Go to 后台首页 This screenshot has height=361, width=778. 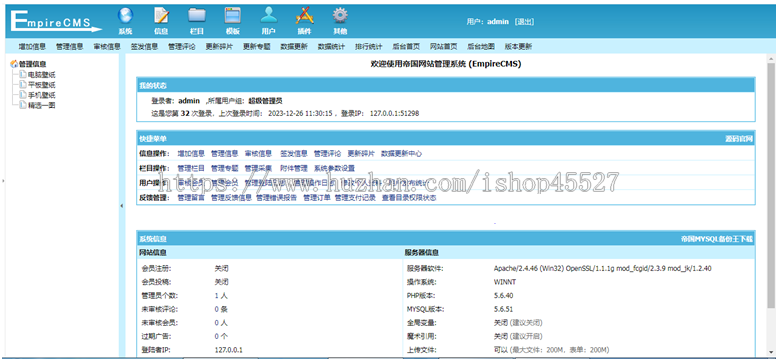406,47
